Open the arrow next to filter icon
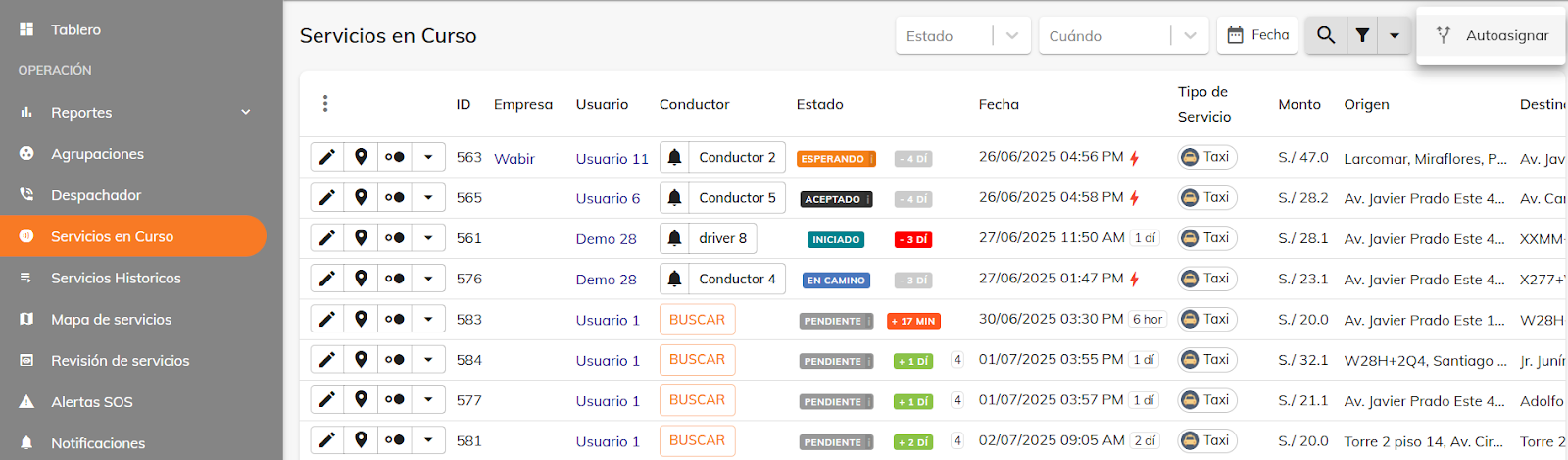1568x460 pixels. (x=1394, y=35)
